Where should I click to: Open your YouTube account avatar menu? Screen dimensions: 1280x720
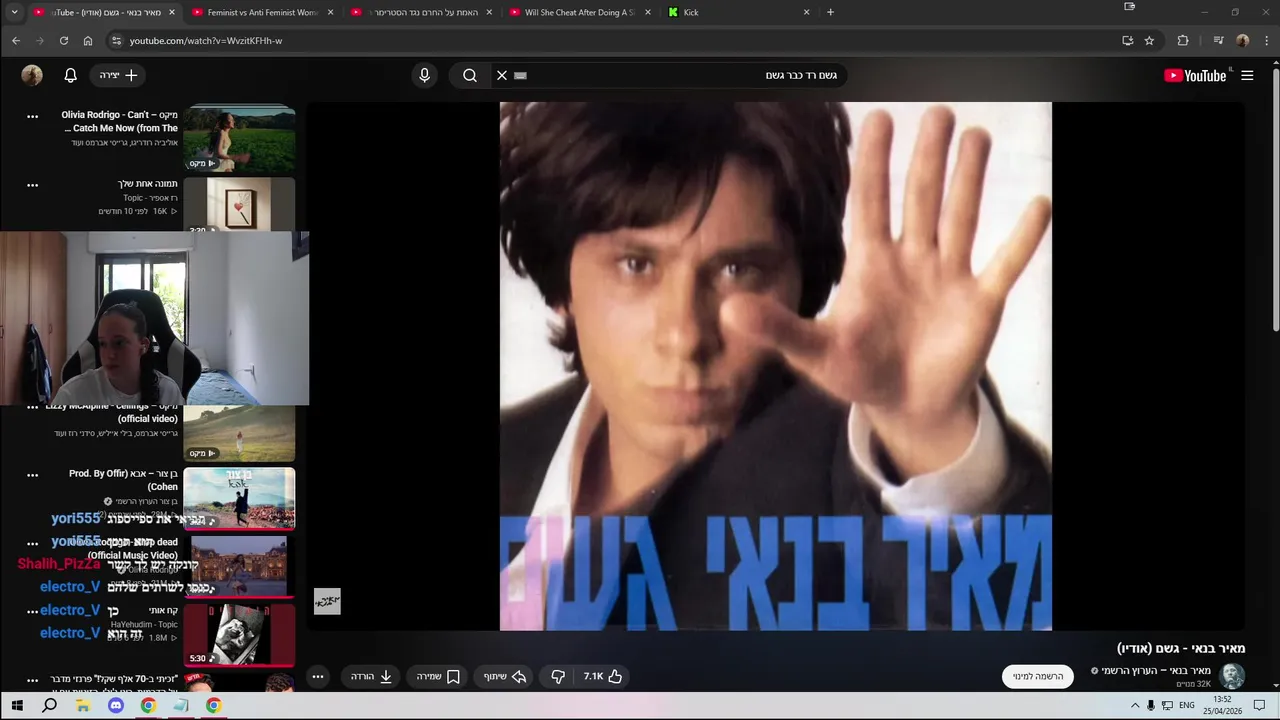(x=32, y=75)
